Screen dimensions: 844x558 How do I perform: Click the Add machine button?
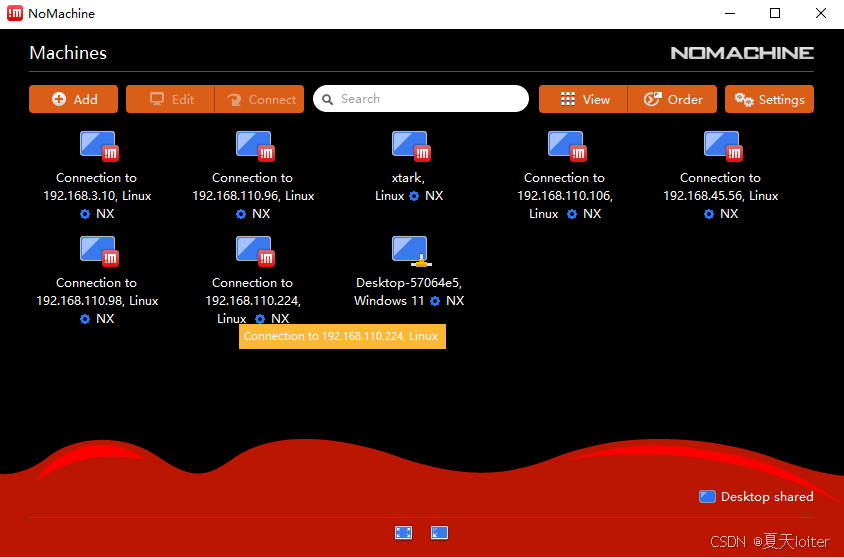click(73, 99)
